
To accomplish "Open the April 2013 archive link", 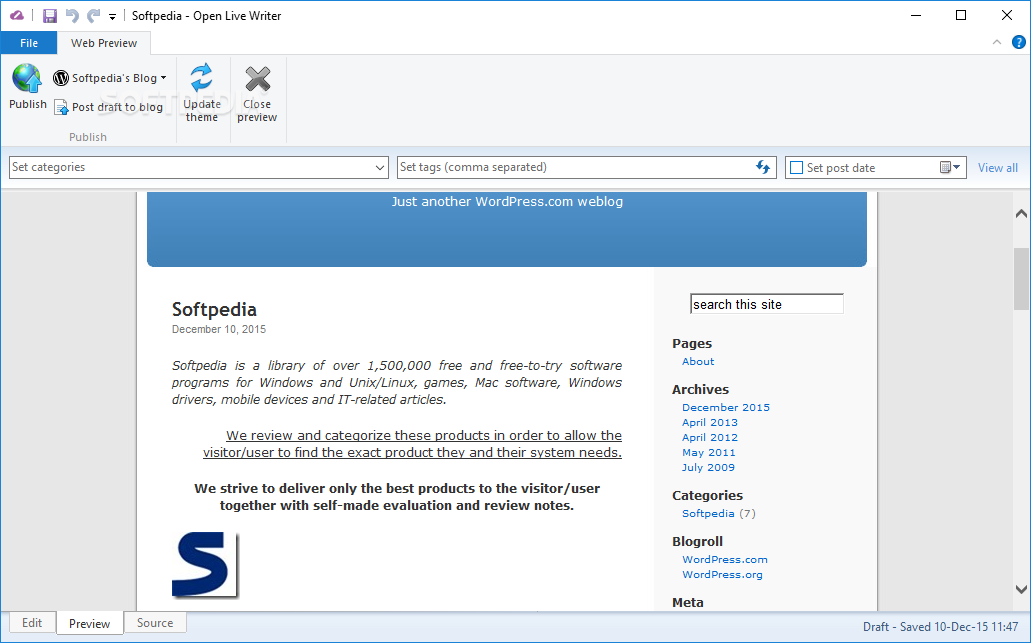I will [x=709, y=423].
